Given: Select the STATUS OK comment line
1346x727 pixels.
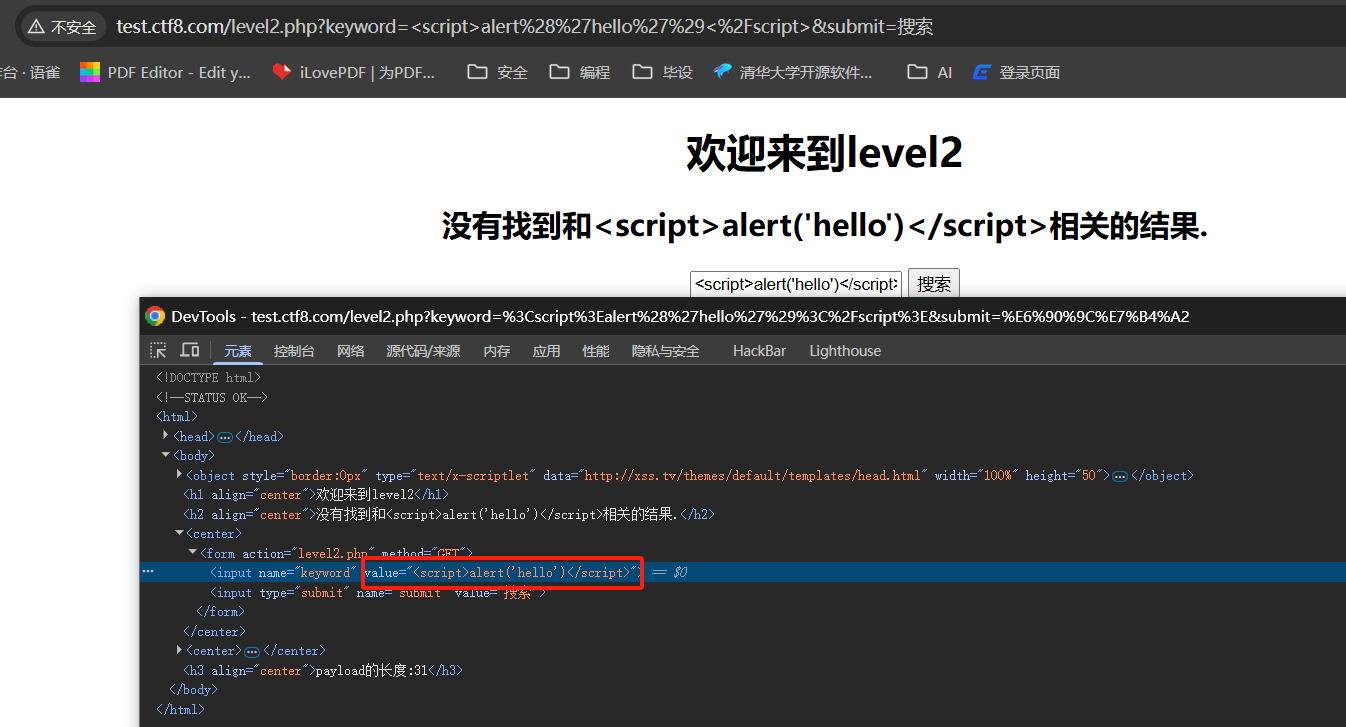Looking at the screenshot, I should pos(212,397).
